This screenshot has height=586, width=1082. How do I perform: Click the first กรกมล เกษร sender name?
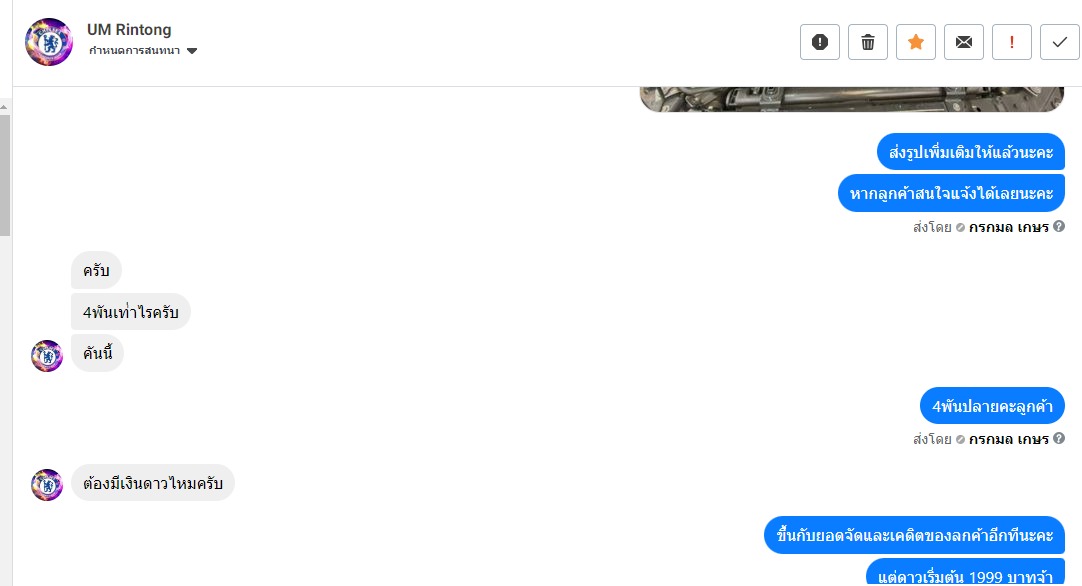(x=1009, y=227)
